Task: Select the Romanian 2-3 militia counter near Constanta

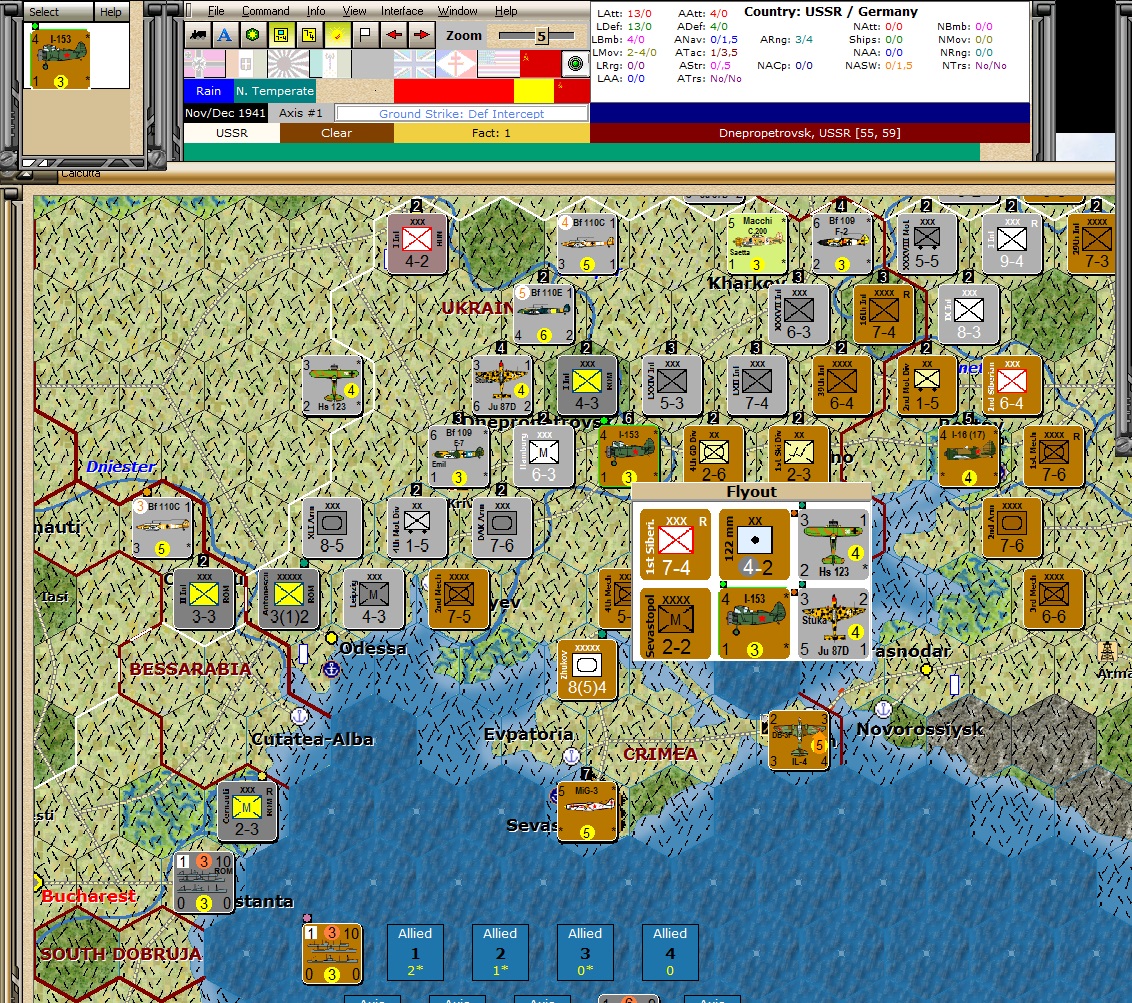Action: point(247,811)
